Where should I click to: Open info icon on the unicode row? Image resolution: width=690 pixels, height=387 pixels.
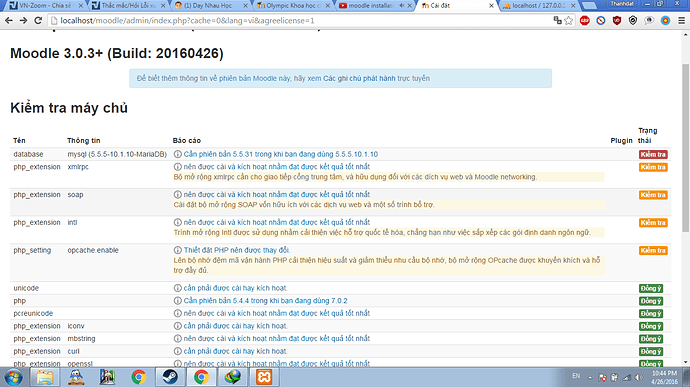[x=177, y=288]
